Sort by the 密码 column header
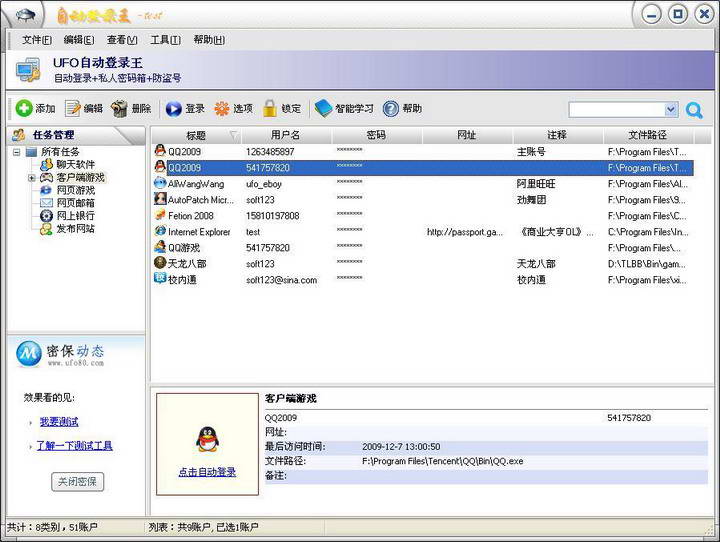 coord(377,135)
